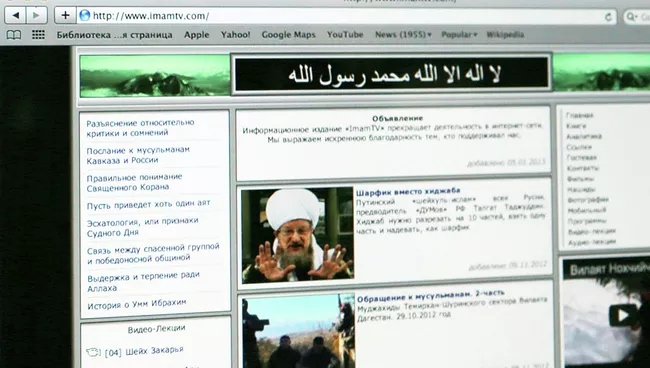Expand the Popular bookmarks dropdown
The width and height of the screenshot is (650, 368).
tap(459, 35)
